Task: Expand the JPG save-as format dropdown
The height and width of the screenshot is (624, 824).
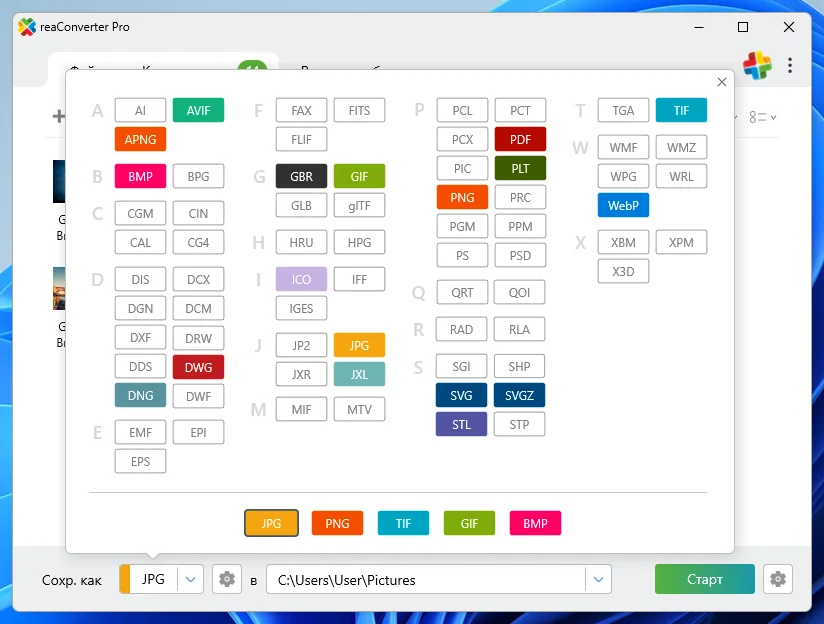Action: point(191,579)
